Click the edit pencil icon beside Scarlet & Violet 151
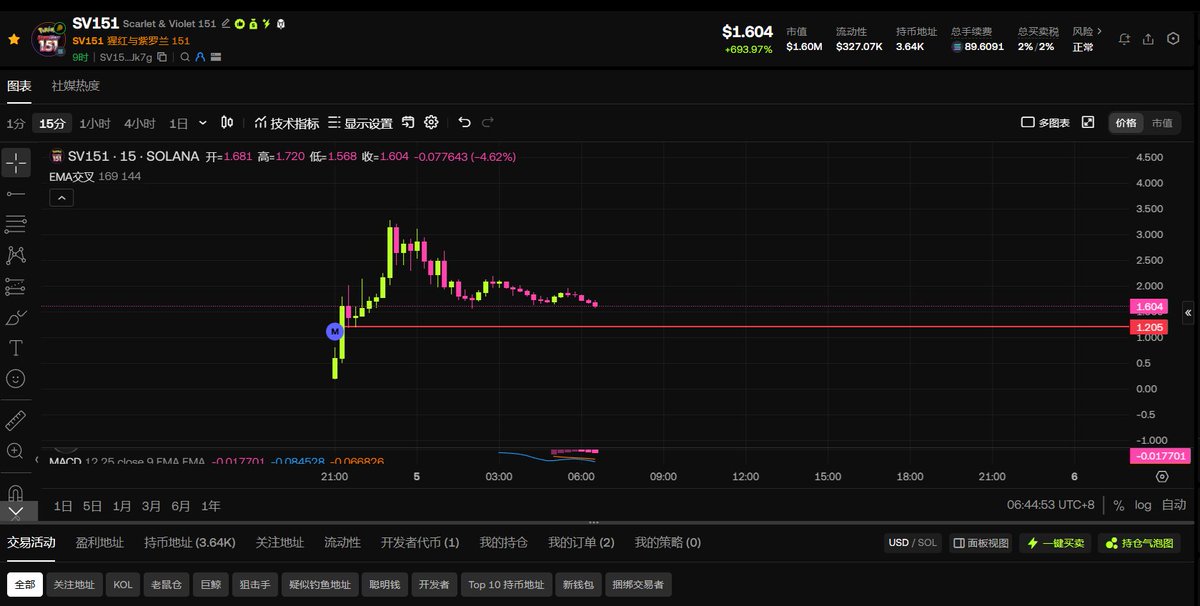1200x606 pixels. [x=226, y=23]
